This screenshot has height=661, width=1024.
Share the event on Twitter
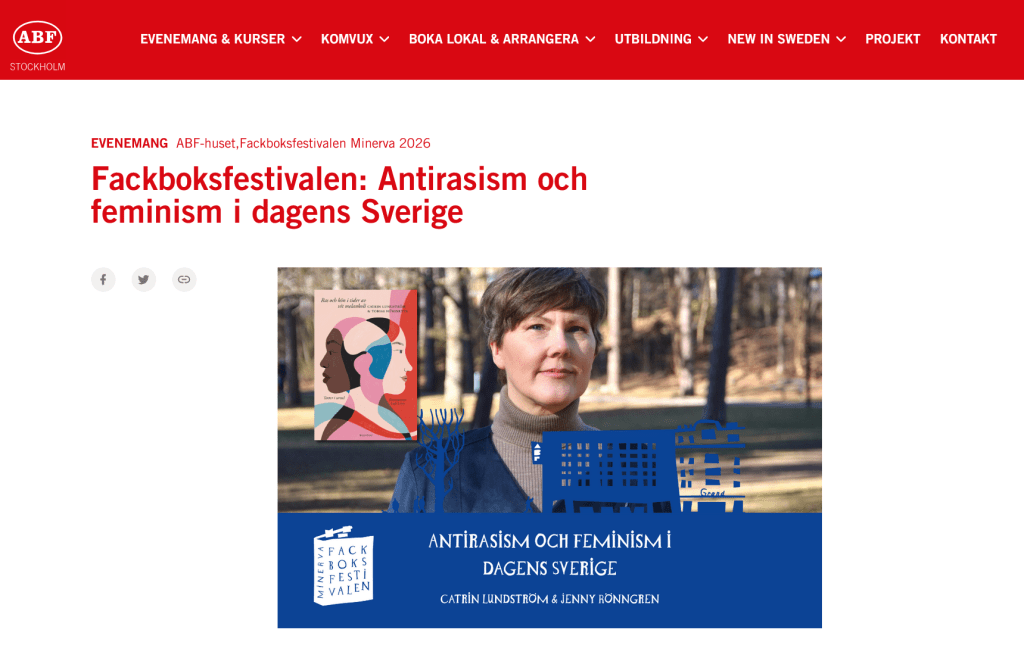[144, 280]
